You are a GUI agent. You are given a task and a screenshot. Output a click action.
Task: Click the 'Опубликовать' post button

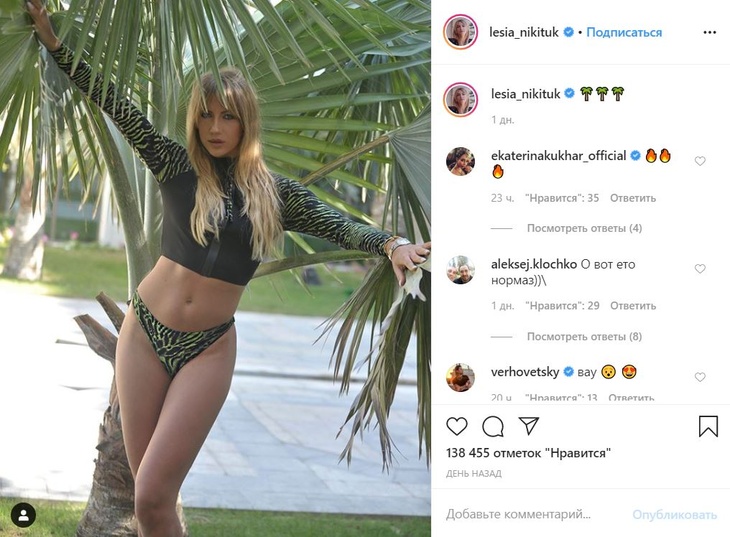click(674, 515)
